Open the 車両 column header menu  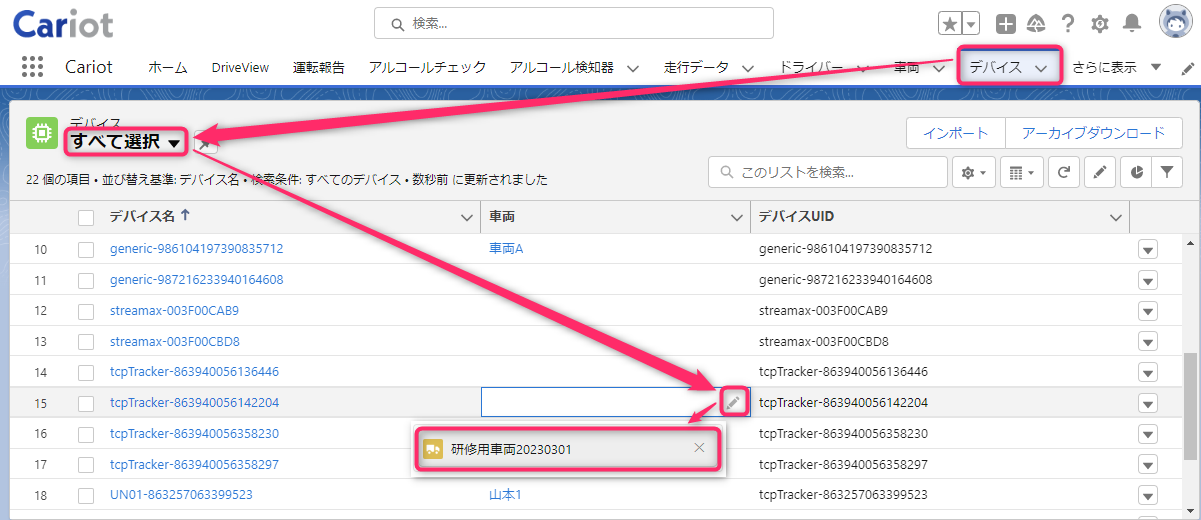coord(737,217)
